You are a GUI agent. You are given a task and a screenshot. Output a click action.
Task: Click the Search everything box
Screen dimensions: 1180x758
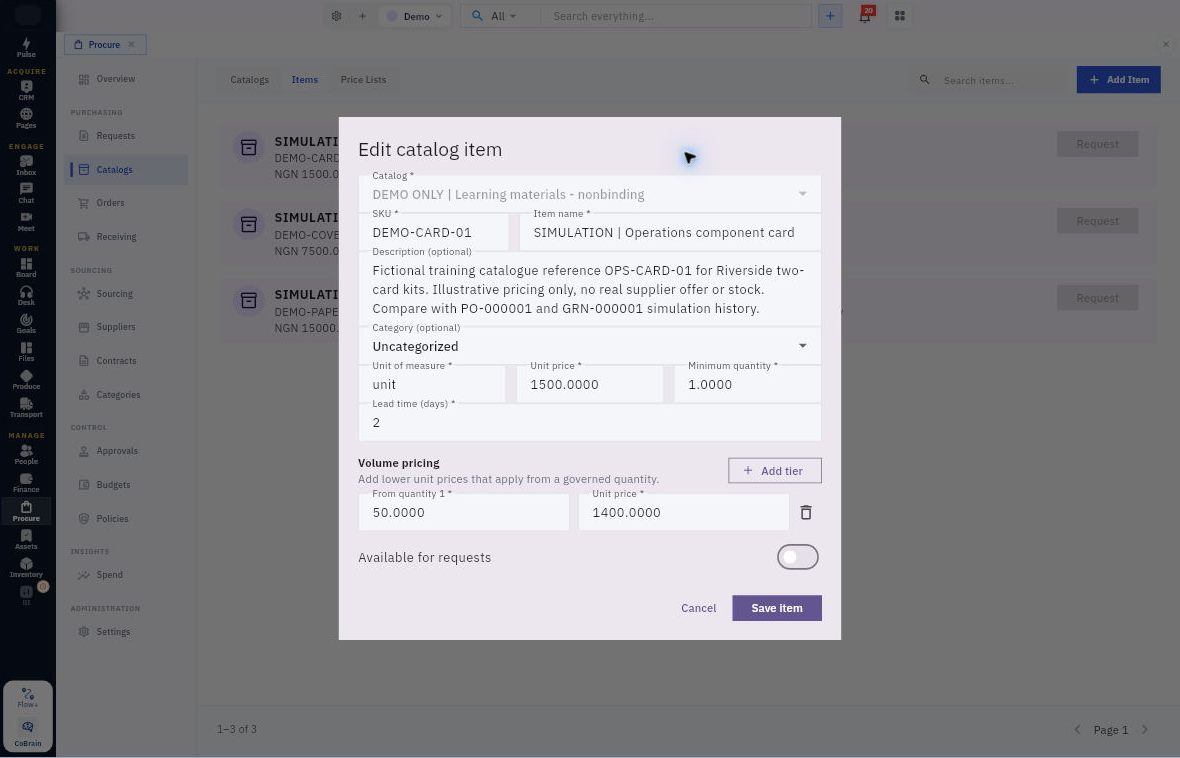(676, 16)
